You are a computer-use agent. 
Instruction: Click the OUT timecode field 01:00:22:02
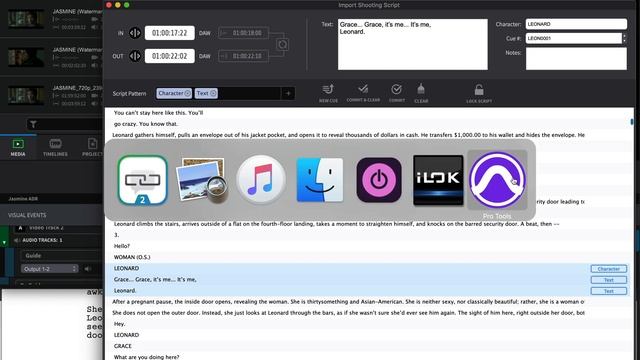click(x=169, y=56)
